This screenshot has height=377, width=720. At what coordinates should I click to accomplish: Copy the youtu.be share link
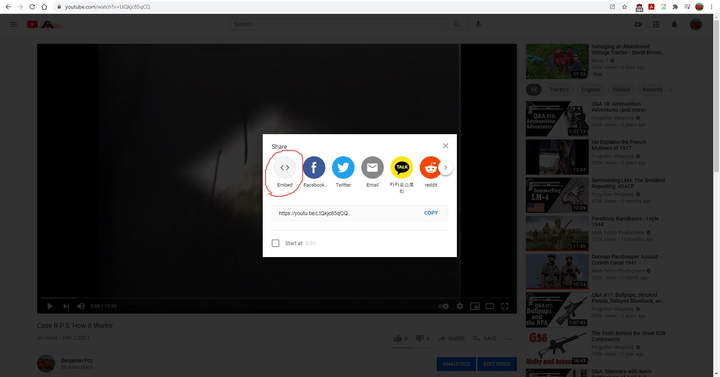pos(431,213)
